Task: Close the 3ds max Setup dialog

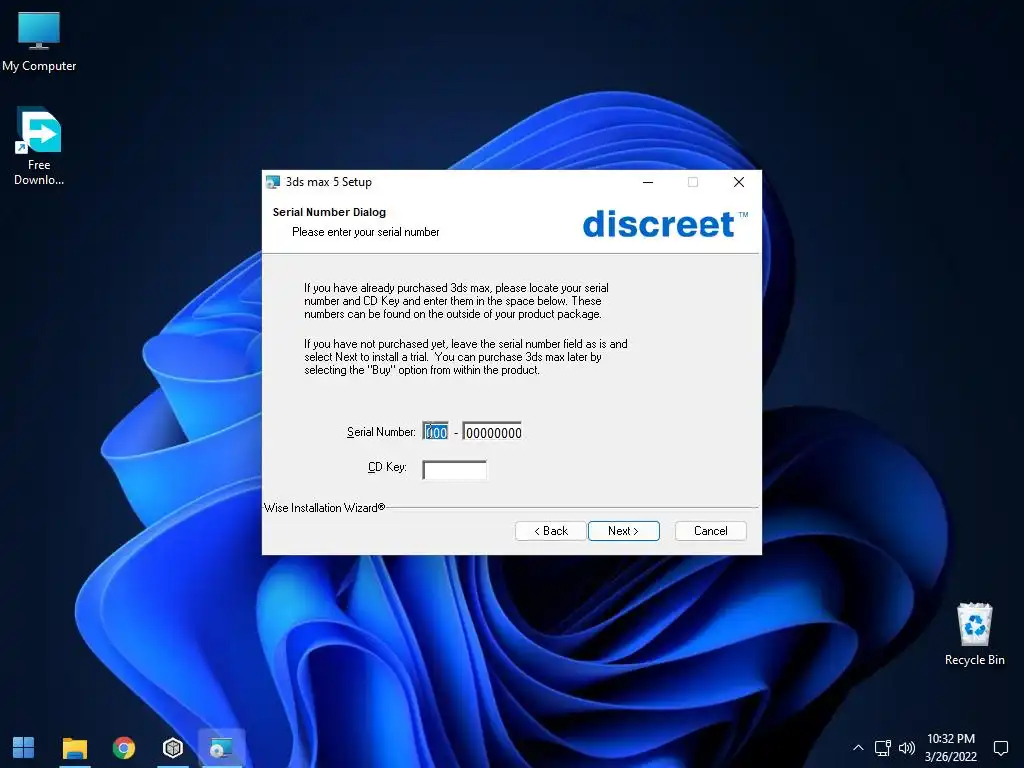Action: coord(739,182)
